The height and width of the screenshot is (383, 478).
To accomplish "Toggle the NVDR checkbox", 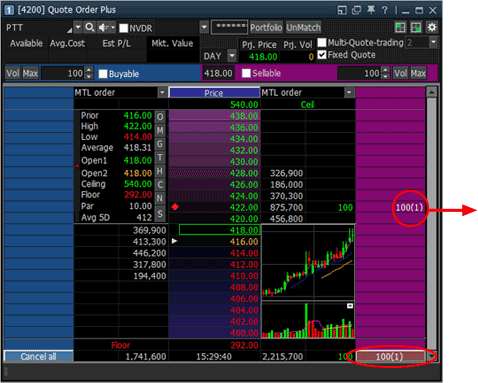I will tap(124, 28).
